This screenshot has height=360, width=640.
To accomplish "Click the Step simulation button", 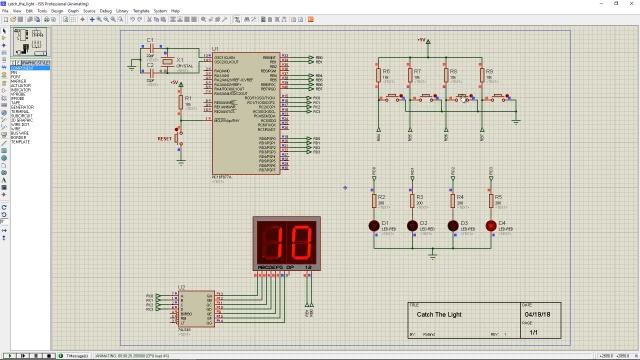I will pos(23,356).
